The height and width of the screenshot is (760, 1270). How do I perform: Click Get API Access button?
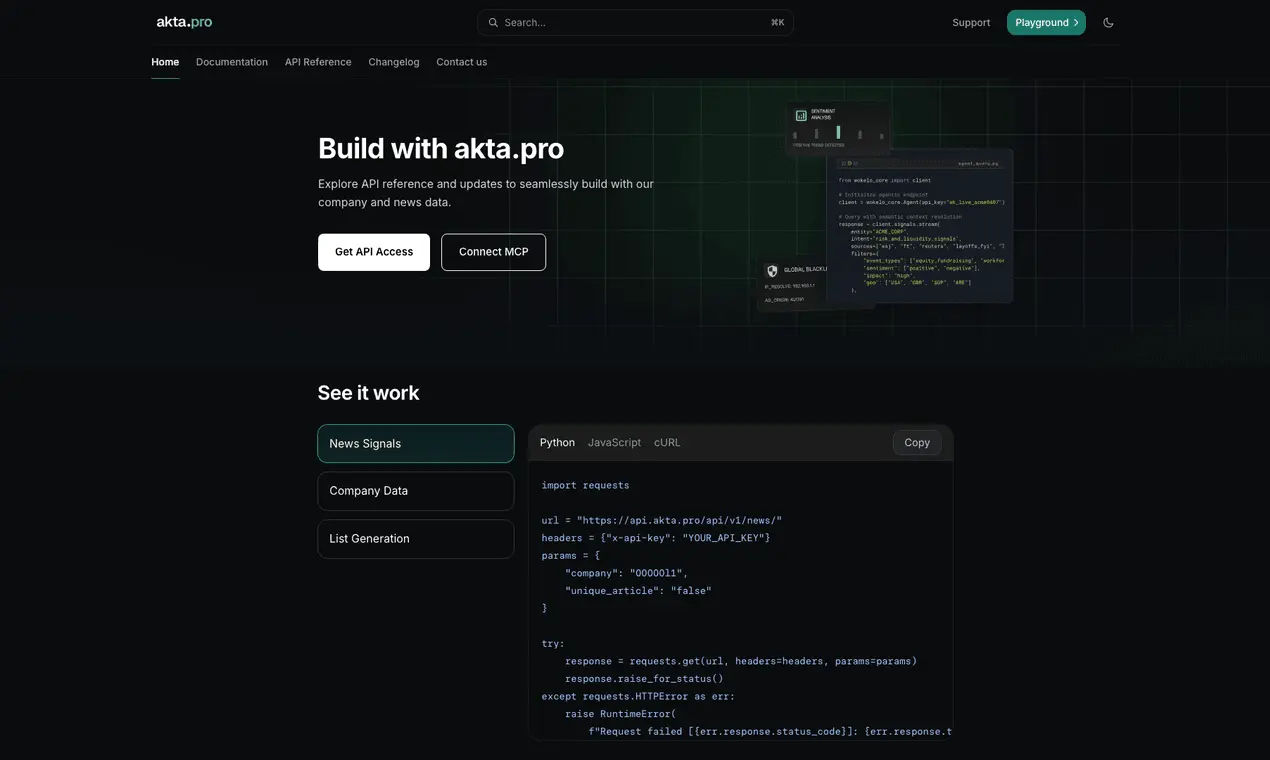point(374,252)
